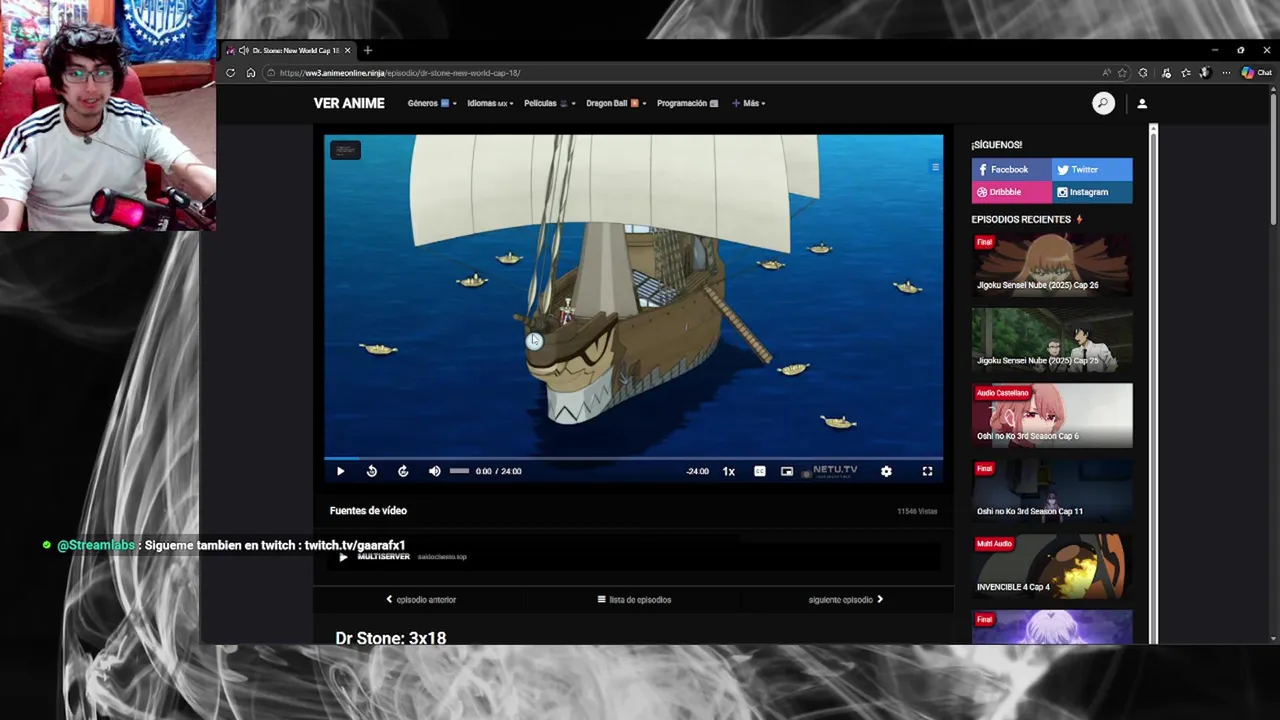This screenshot has width=1280, height=720.
Task: Open Oshi no Ko 3rd Season Cap 11
Action: tap(1052, 490)
